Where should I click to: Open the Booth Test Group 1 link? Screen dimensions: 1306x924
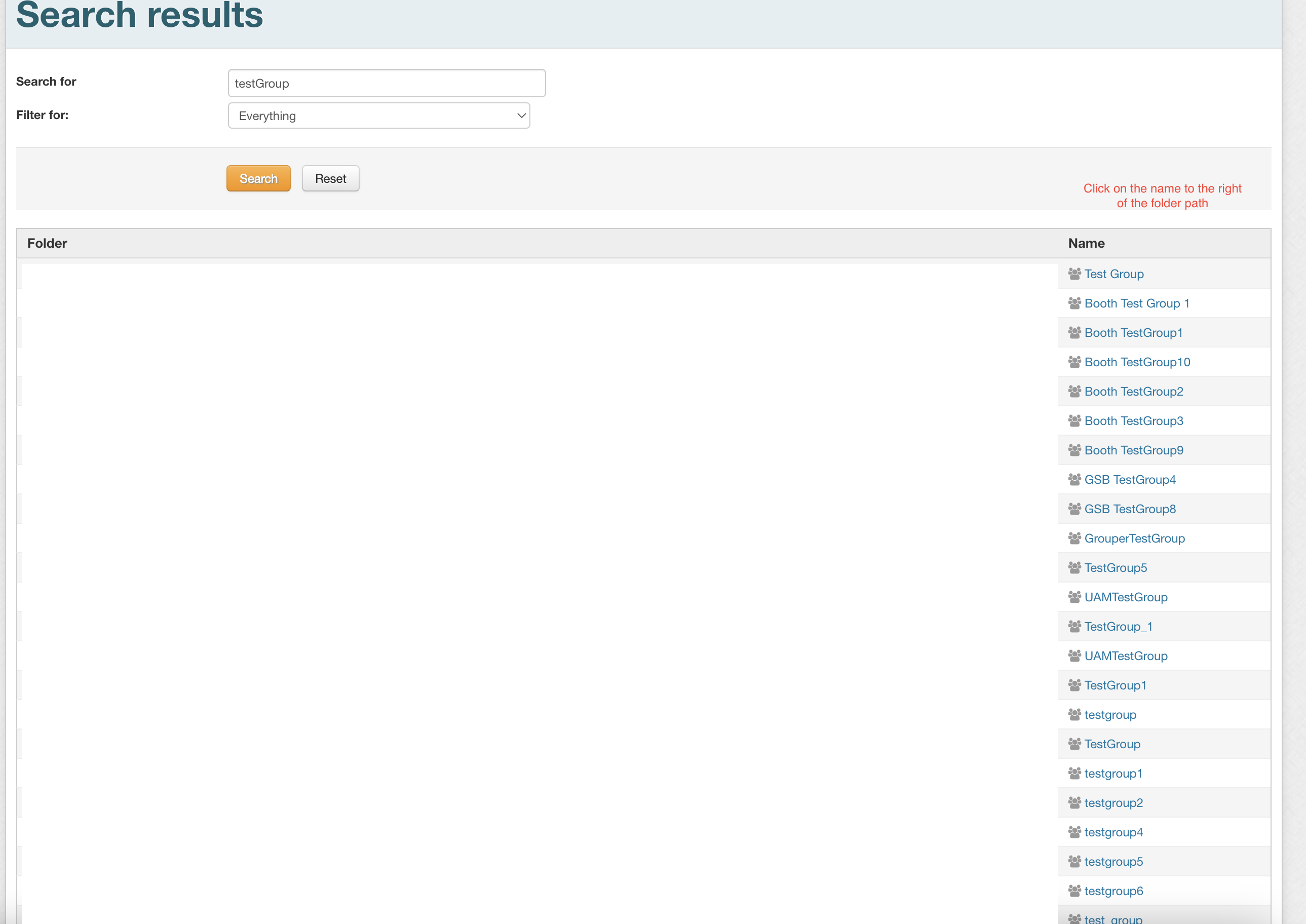click(1136, 303)
